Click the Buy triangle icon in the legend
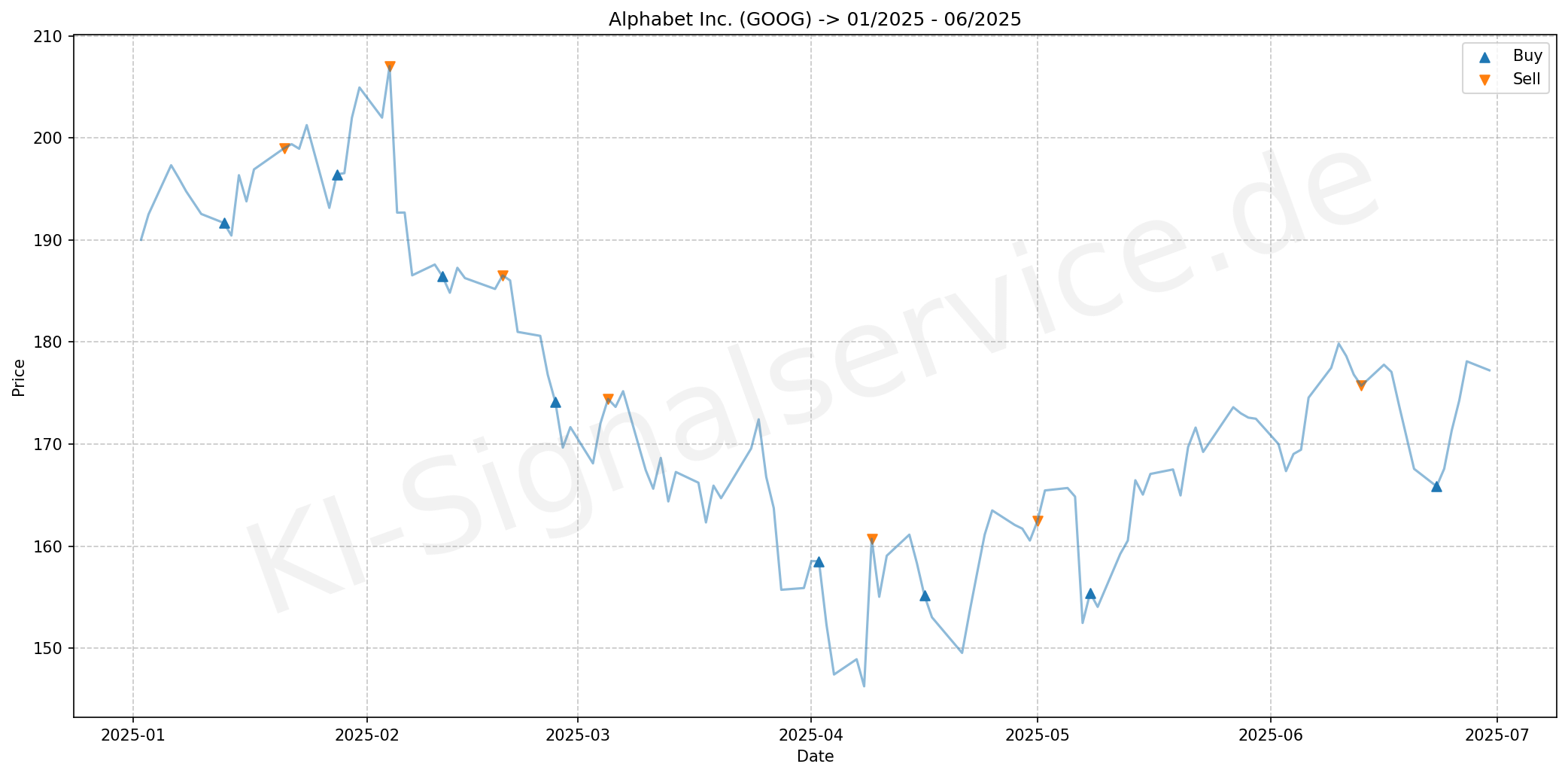Screen dimensions: 1568x776 coord(1484,56)
